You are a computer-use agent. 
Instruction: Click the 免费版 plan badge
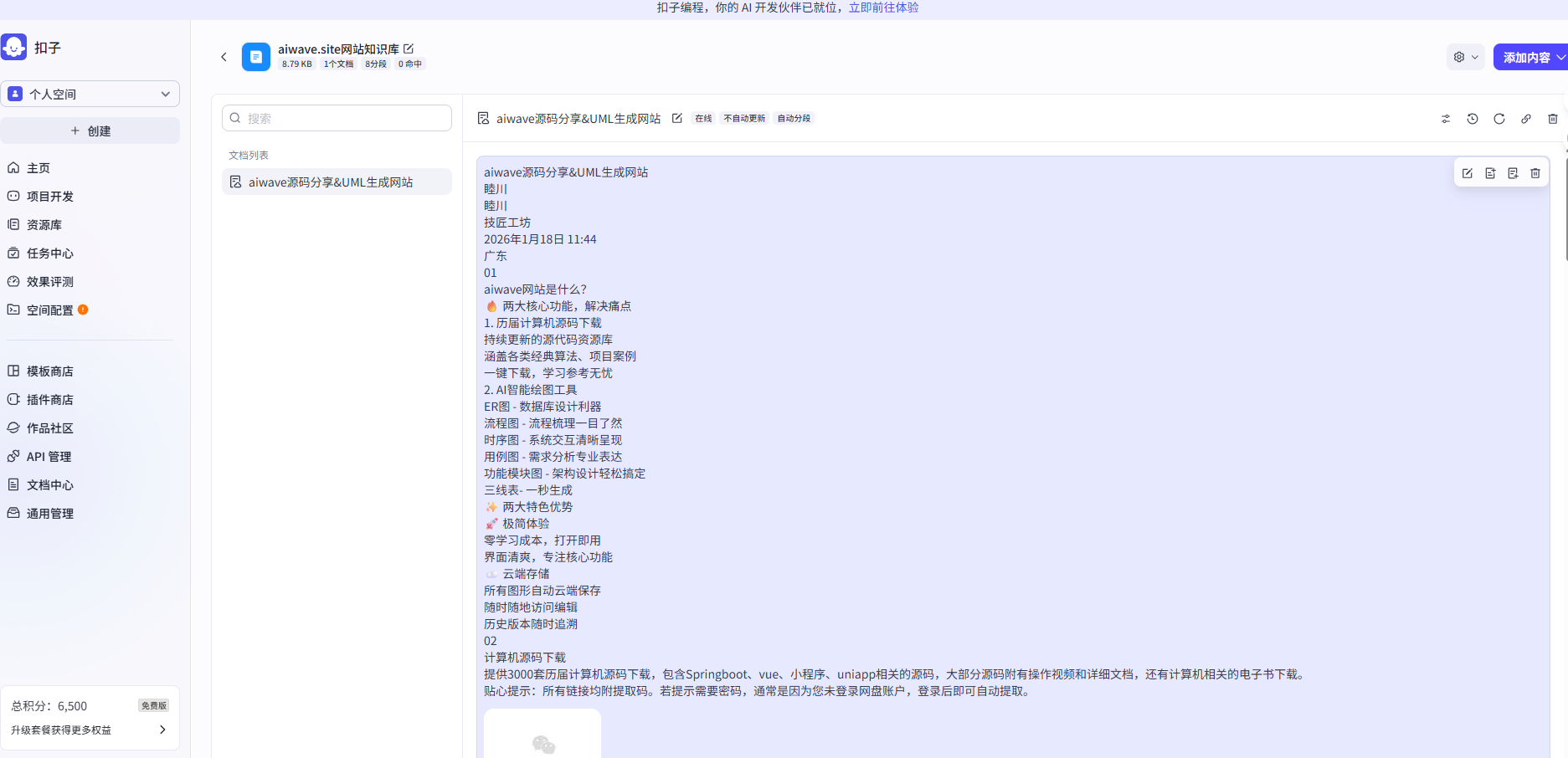point(154,705)
